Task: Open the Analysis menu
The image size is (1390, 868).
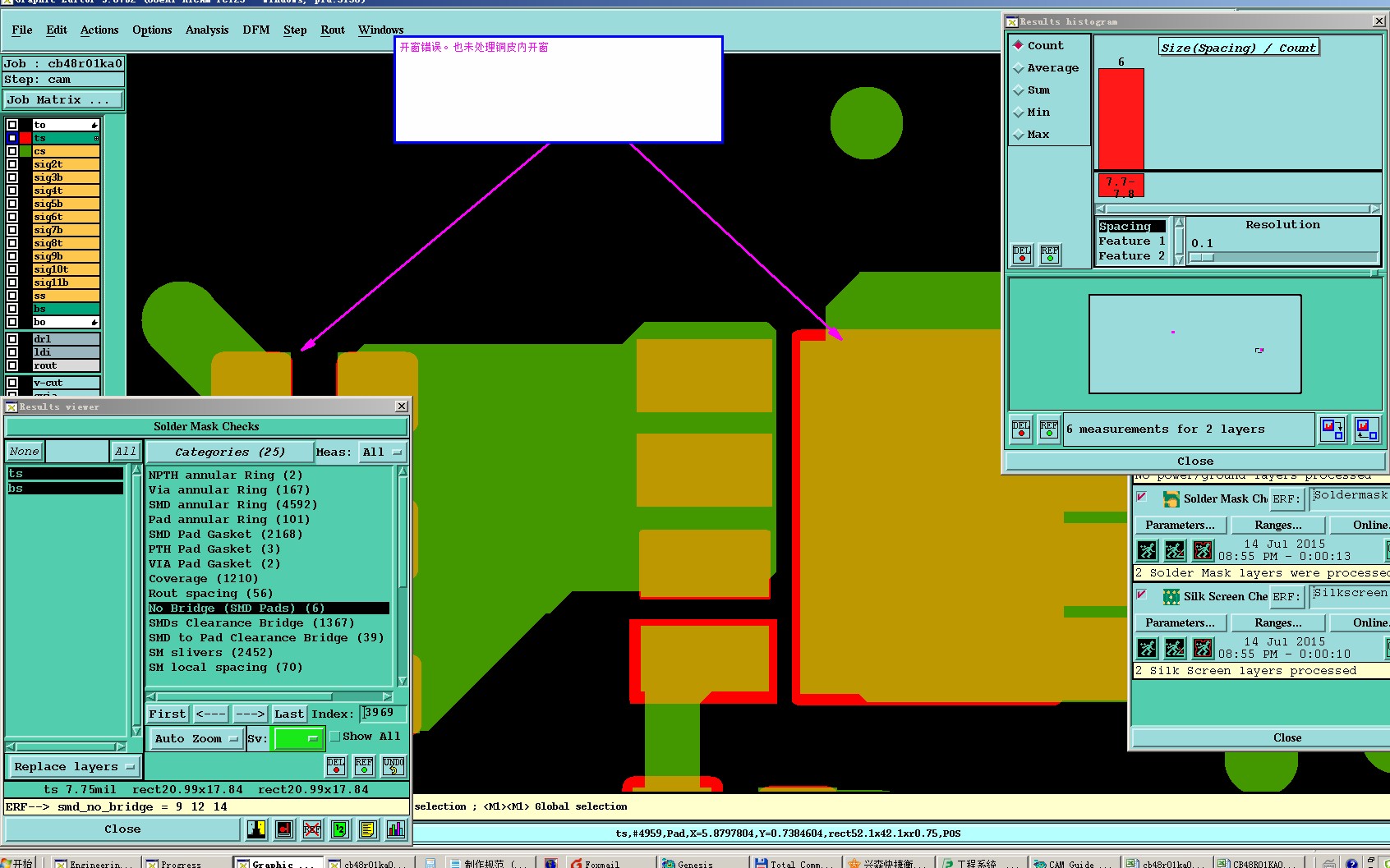Action: (x=207, y=30)
